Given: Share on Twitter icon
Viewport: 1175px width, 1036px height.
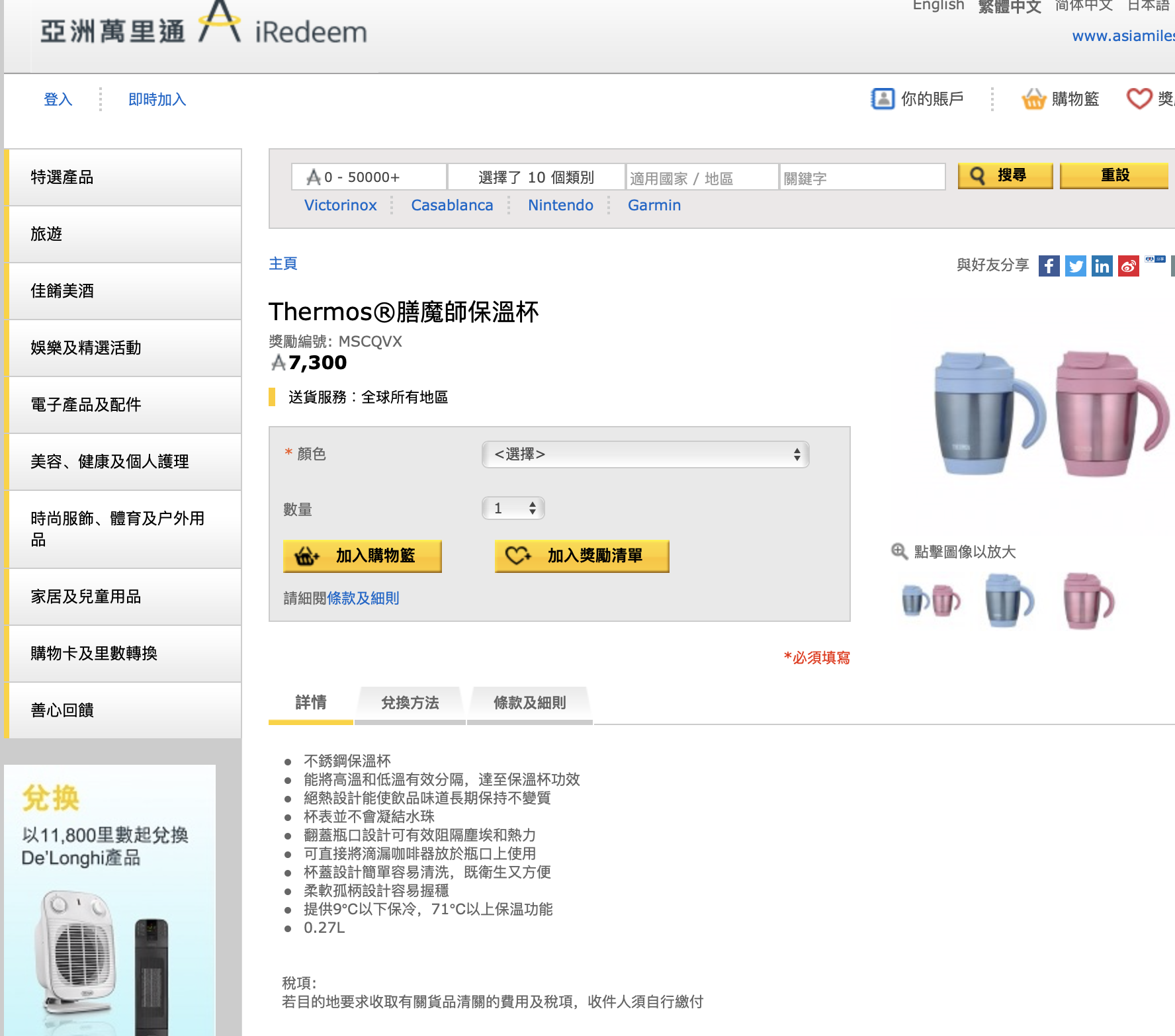Looking at the screenshot, I should pyautogui.click(x=1075, y=266).
